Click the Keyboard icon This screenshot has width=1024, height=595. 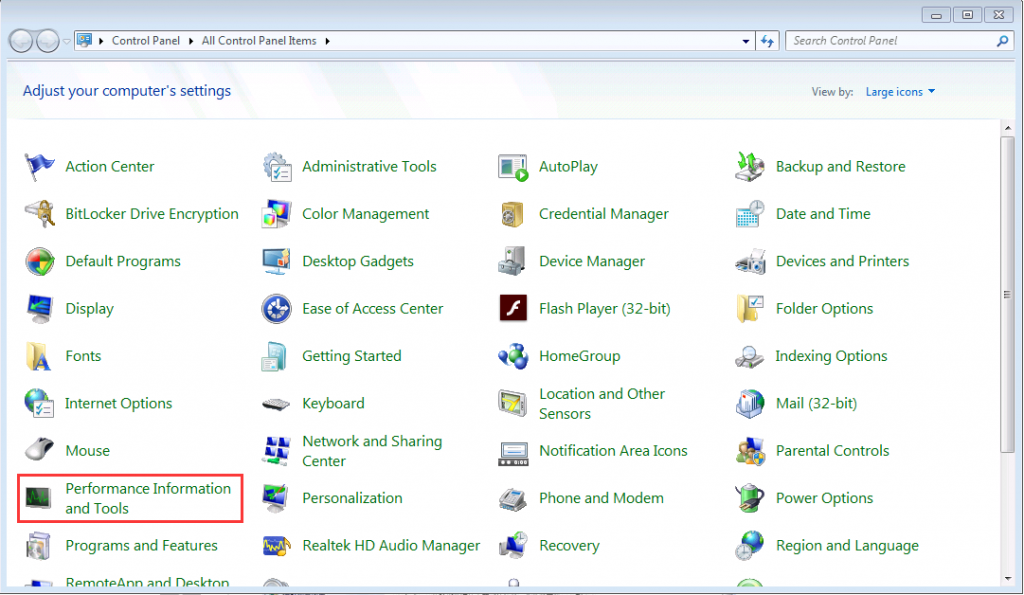coord(276,404)
